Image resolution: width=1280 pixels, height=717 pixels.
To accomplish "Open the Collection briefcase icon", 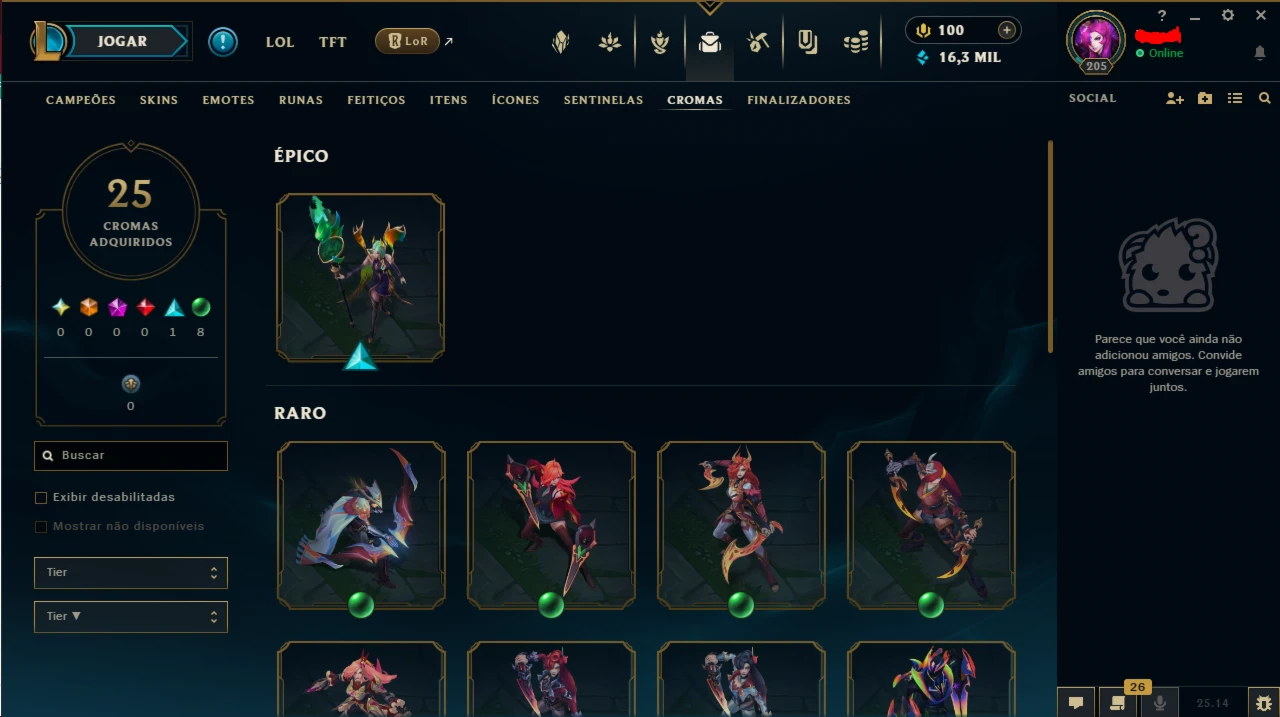I will 710,42.
